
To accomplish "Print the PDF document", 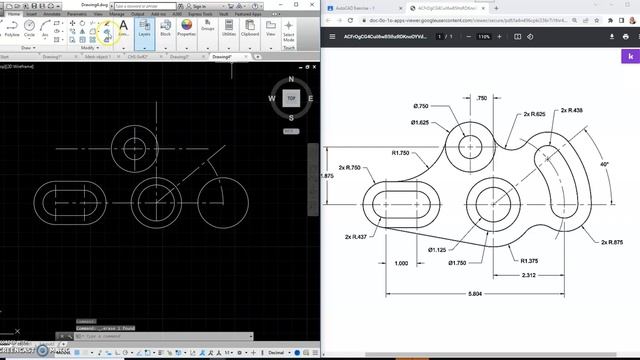I will [626, 36].
